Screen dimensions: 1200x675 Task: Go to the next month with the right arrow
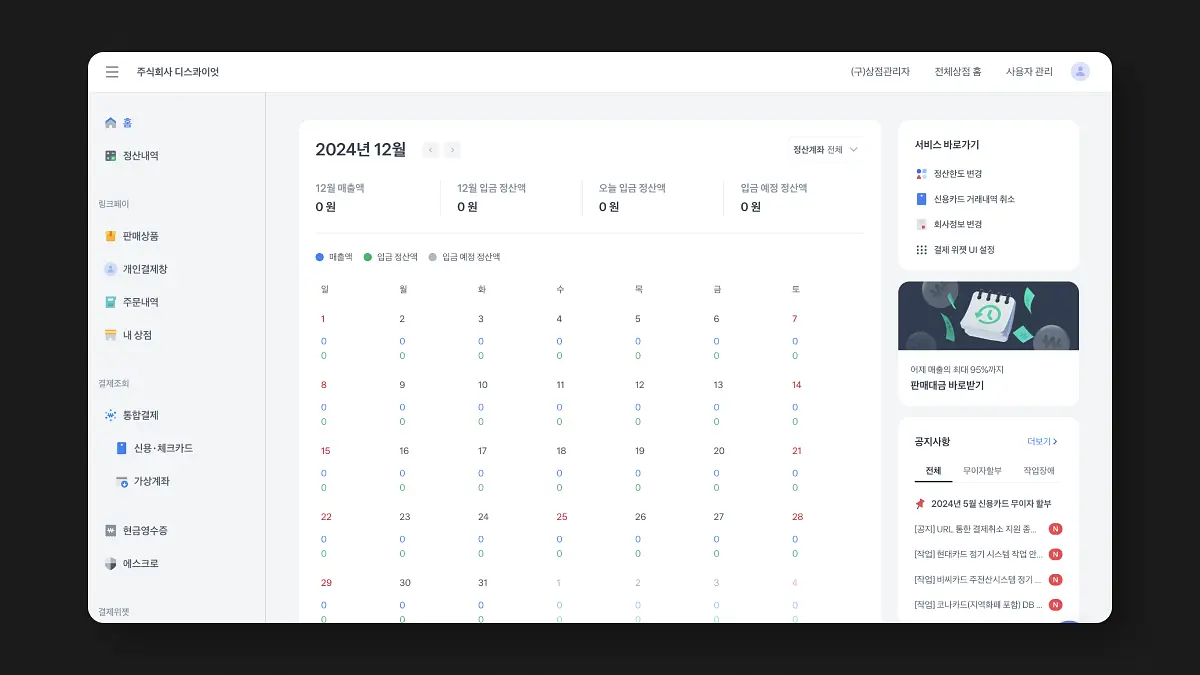[452, 150]
